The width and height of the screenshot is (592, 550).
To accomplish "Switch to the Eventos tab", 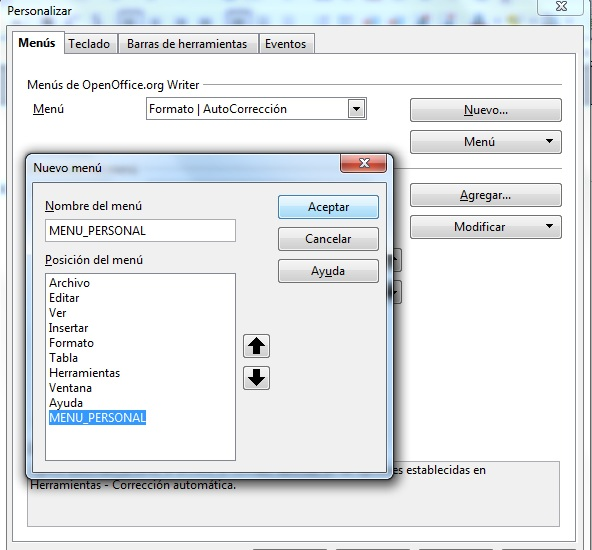I will [286, 44].
